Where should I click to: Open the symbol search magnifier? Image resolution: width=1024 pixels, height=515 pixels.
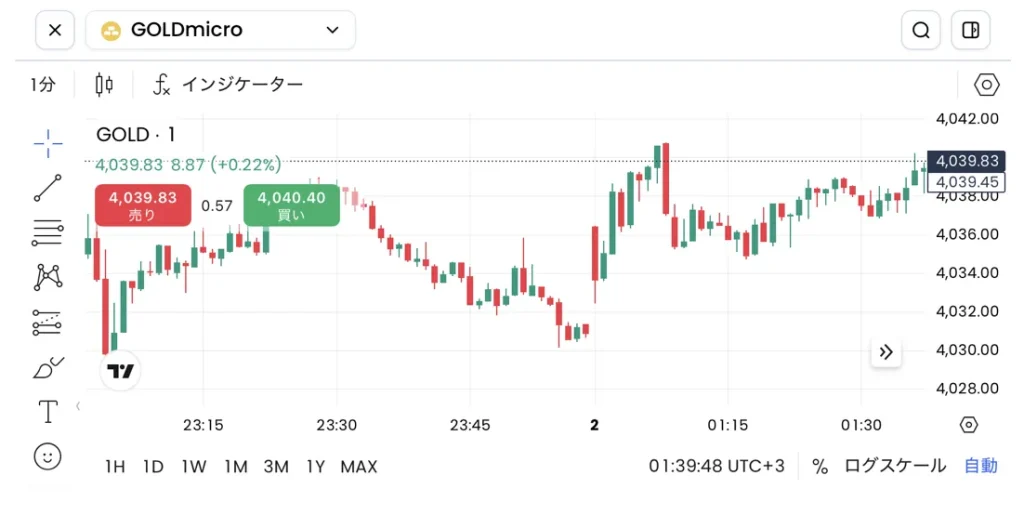[x=921, y=30]
